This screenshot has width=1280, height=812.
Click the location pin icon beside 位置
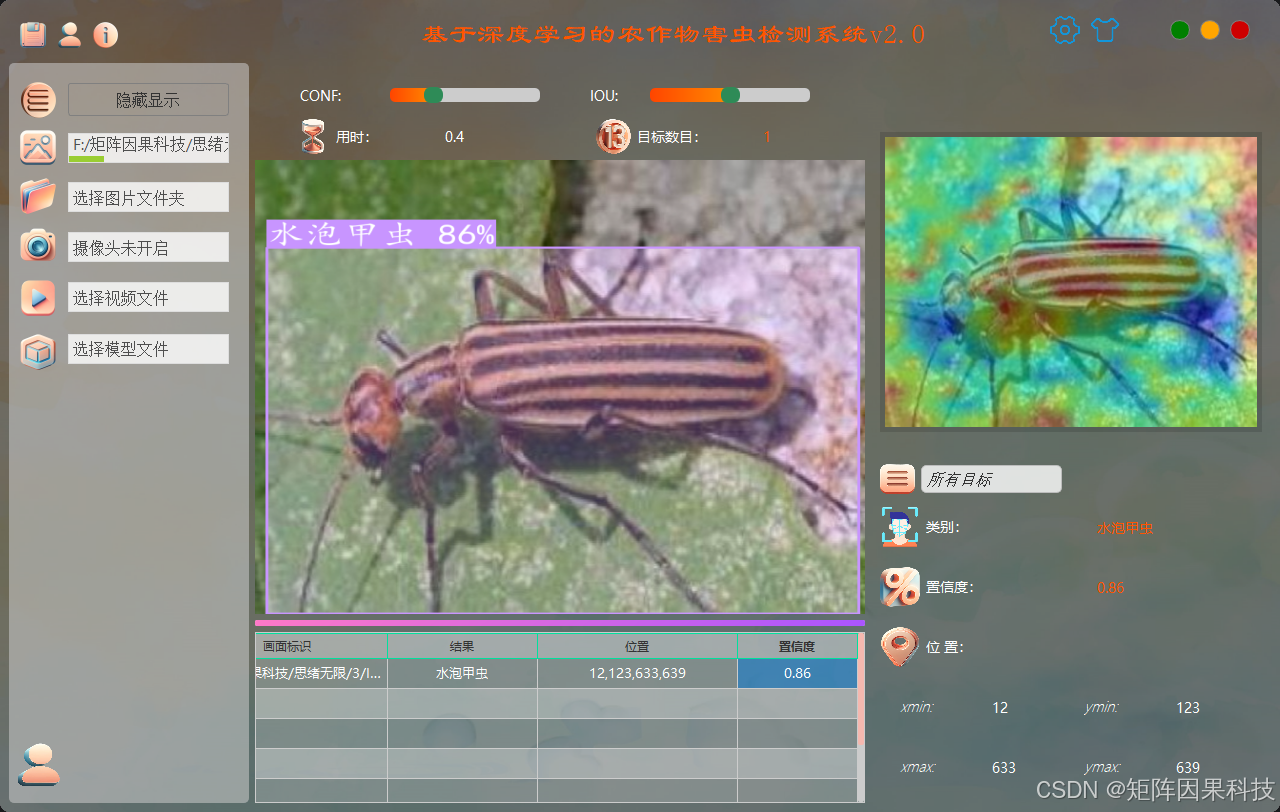click(898, 647)
